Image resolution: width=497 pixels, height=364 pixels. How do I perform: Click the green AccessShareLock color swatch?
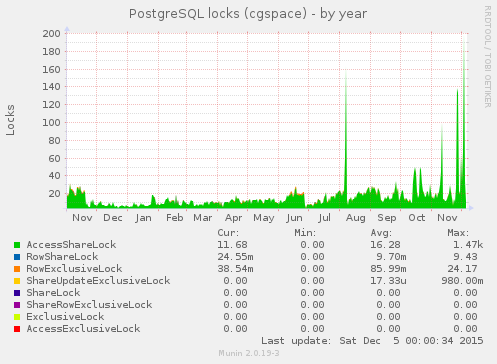pyautogui.click(x=17, y=245)
